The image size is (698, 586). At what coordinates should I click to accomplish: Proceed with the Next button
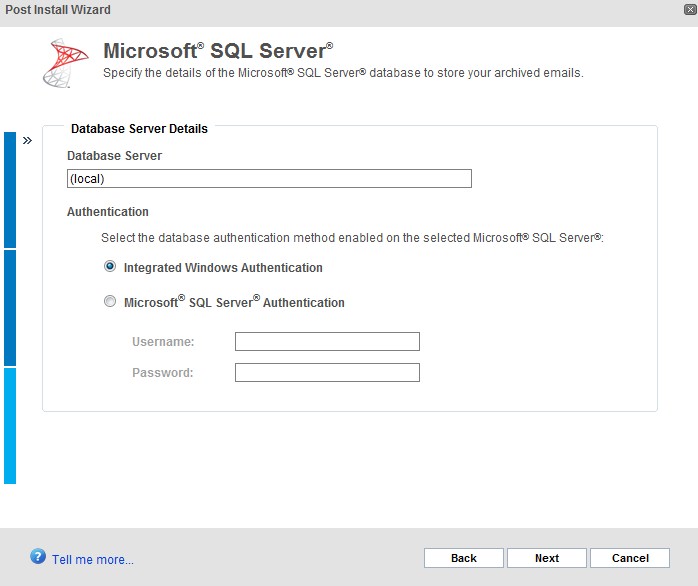coord(547,558)
